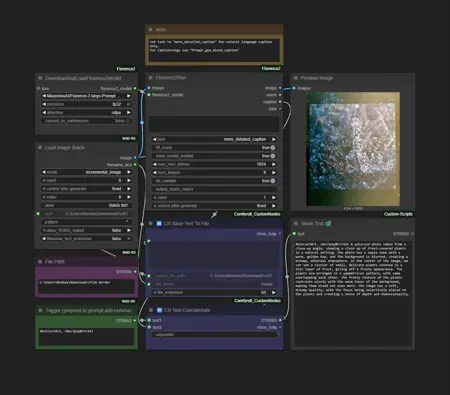Viewport: 450px width, 395px height.
Task: Cycle the attention option forward from sdpa
Action: point(129,112)
